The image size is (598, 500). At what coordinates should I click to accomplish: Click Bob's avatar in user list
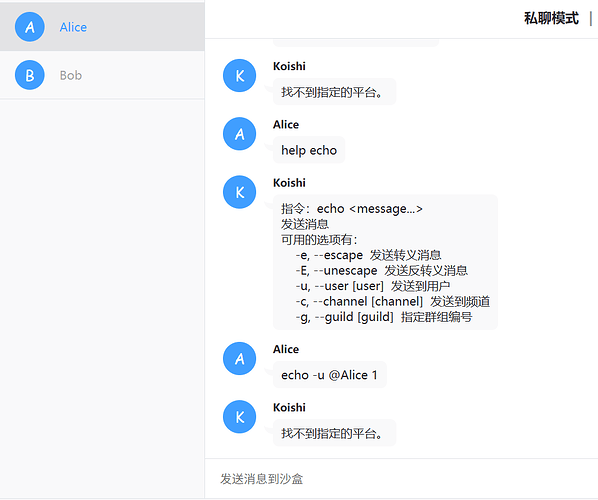point(30,75)
